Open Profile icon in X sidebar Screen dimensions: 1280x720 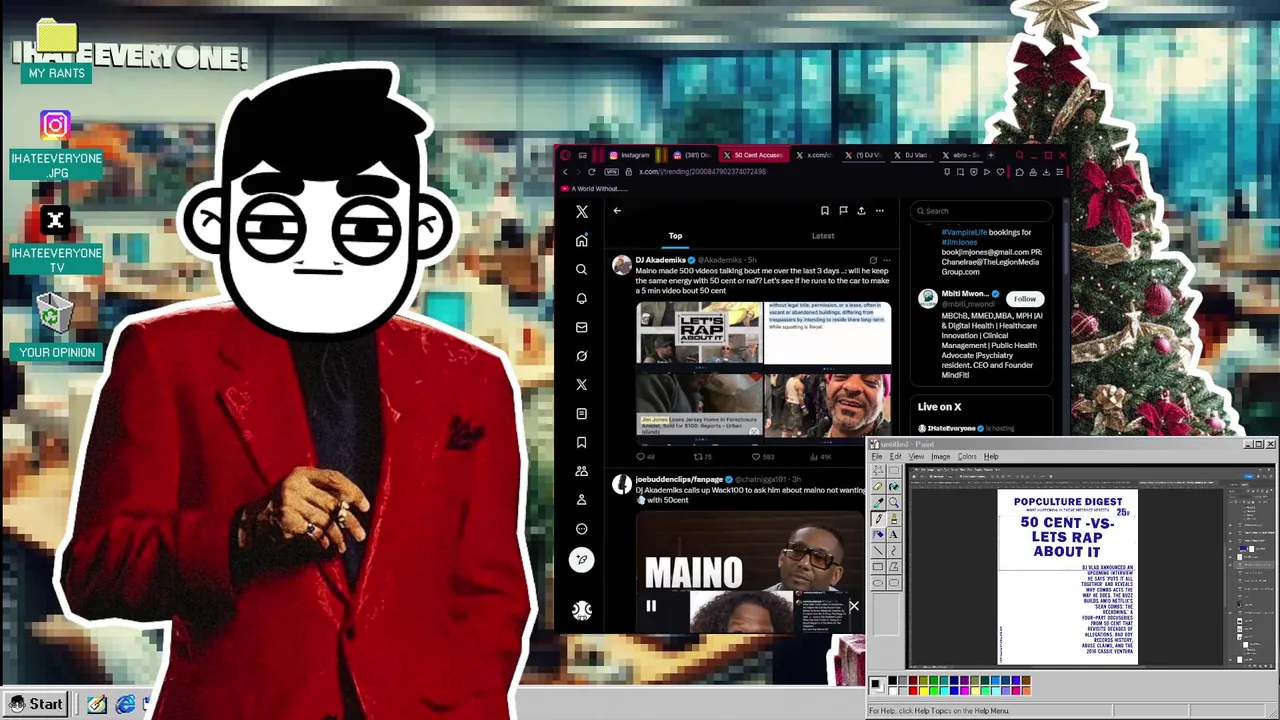tap(581, 500)
